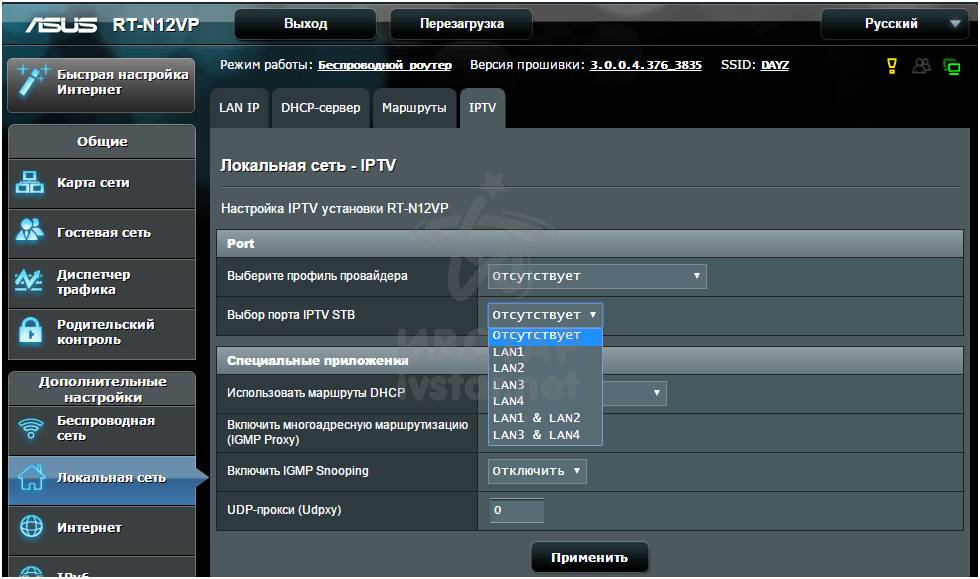Click the Выход logout button
Image resolution: width=980 pixels, height=579 pixels.
click(x=306, y=24)
